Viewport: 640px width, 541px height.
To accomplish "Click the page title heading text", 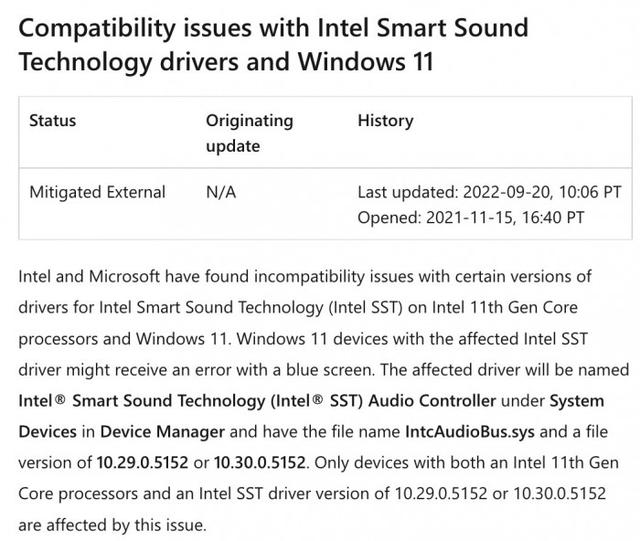I will click(x=273, y=45).
